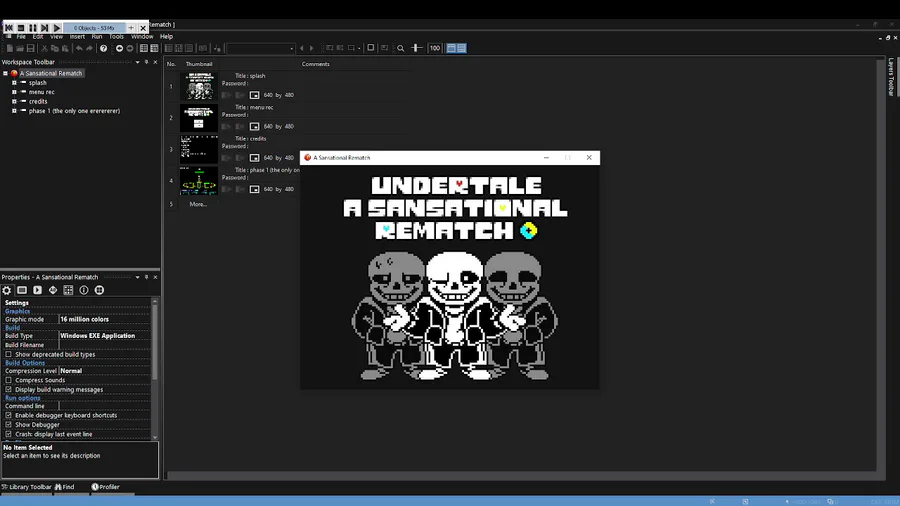Change Graphic mode 16 million colors value
Image resolution: width=900 pixels, height=506 pixels.
(104, 319)
